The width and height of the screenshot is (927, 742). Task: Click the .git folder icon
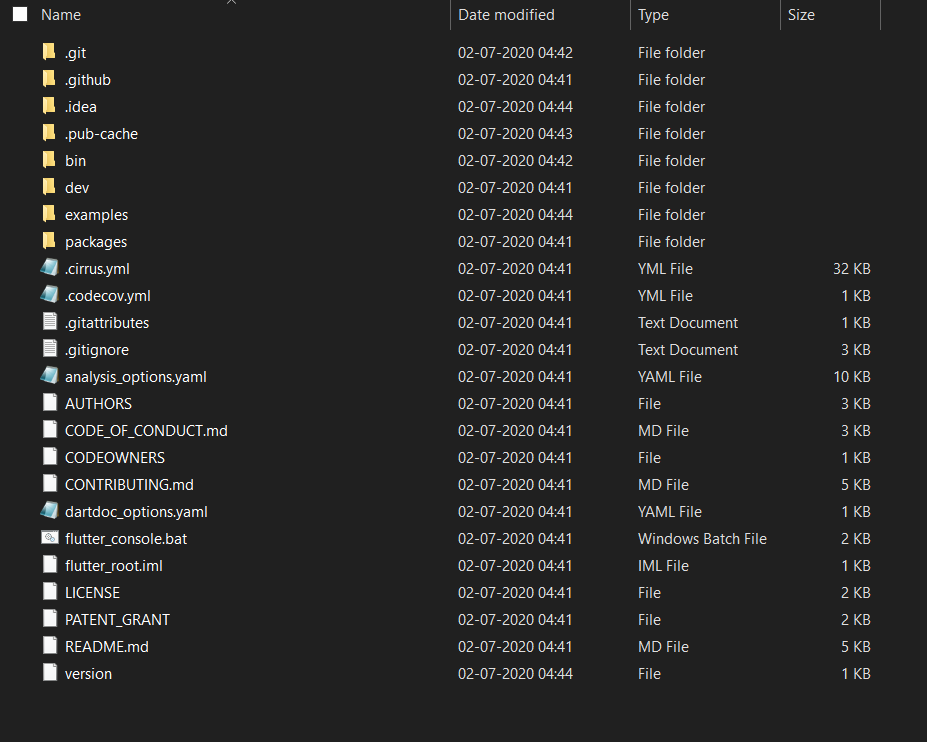(50, 52)
